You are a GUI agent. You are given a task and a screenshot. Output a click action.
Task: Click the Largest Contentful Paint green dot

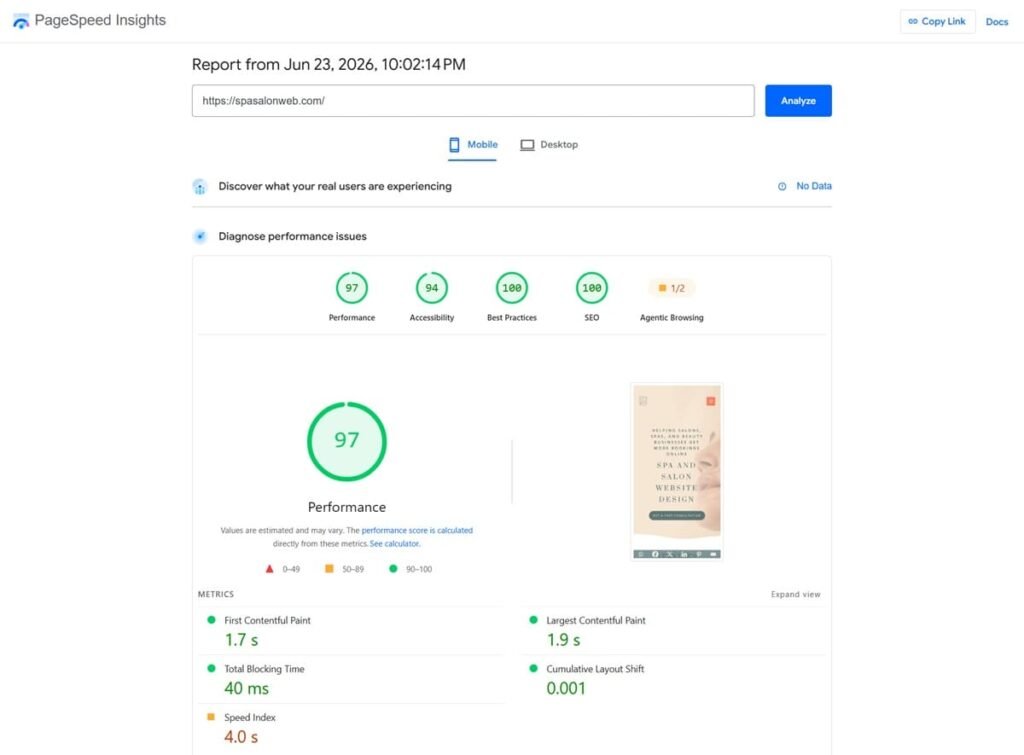click(x=533, y=620)
